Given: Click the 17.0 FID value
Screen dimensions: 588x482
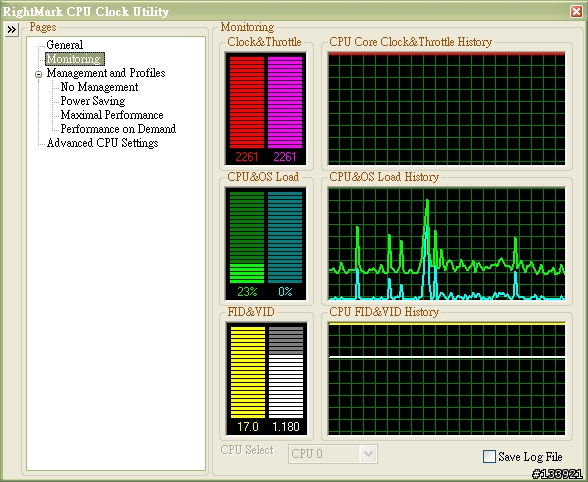Looking at the screenshot, I should [x=248, y=427].
